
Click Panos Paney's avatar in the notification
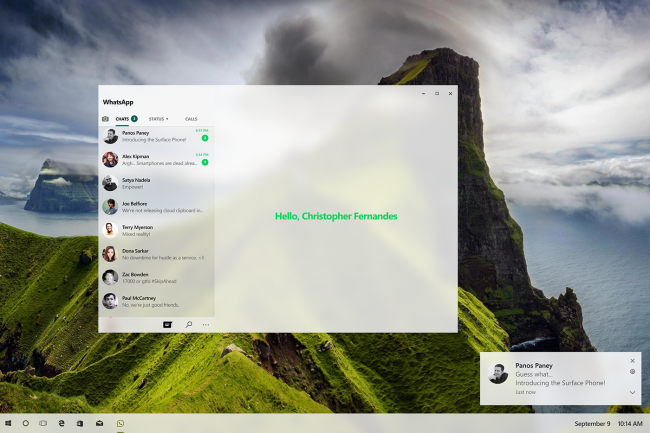[x=498, y=373]
